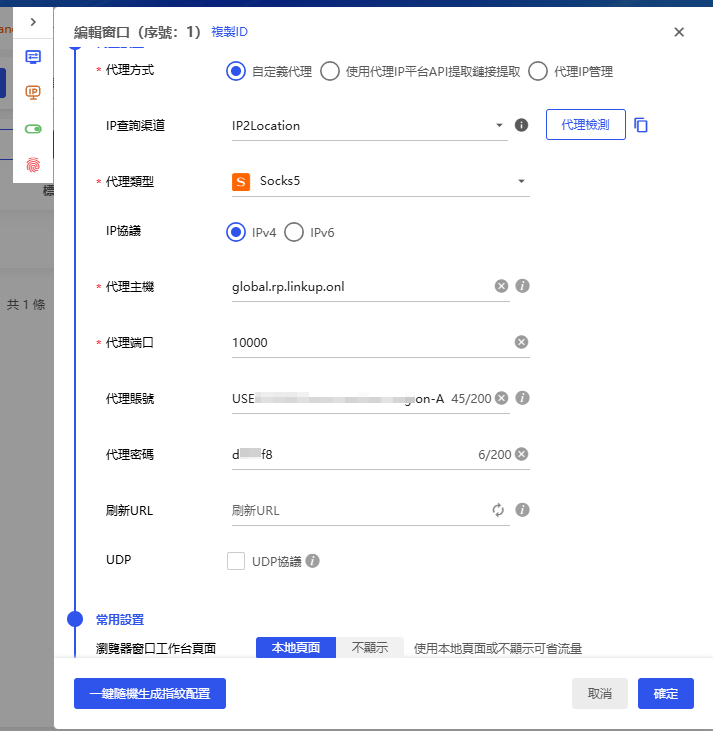Clear the proxy password field

click(x=521, y=454)
